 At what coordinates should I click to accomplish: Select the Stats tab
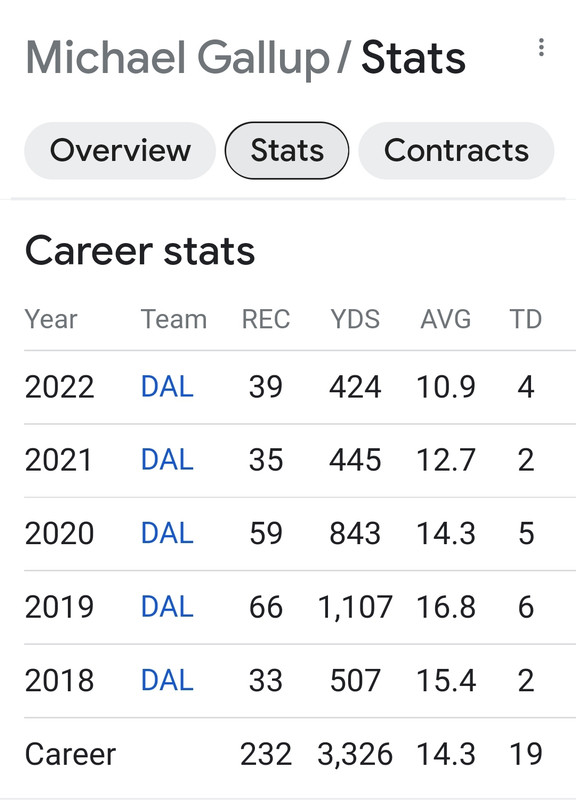click(x=287, y=151)
